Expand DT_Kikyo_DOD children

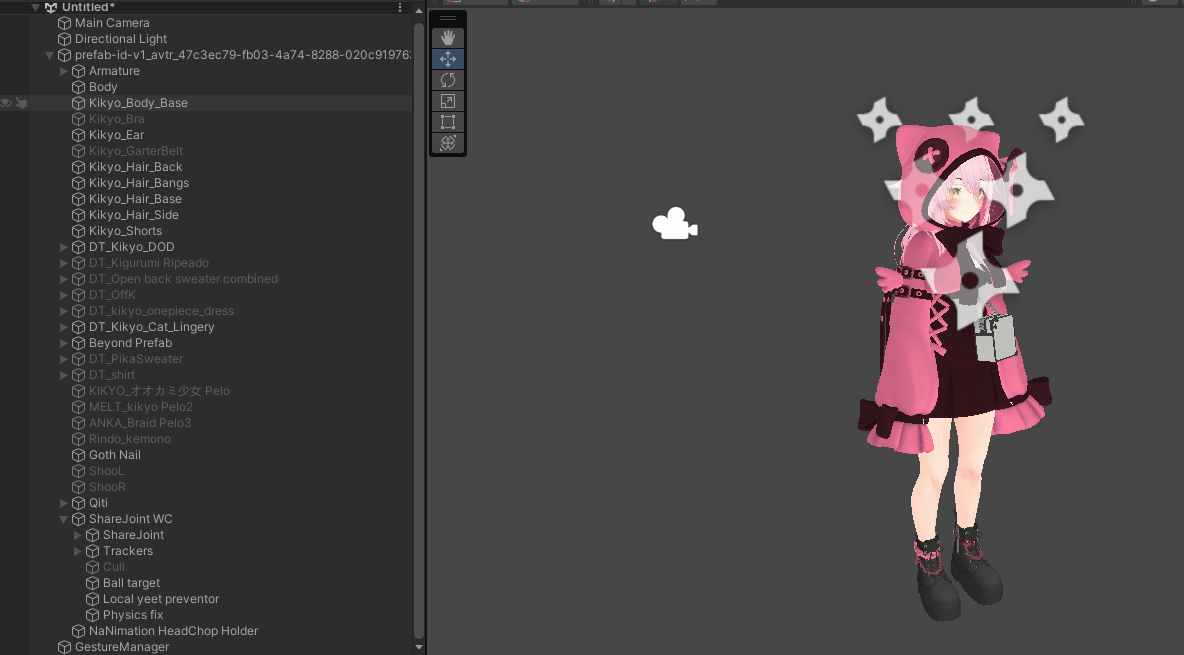[63, 247]
